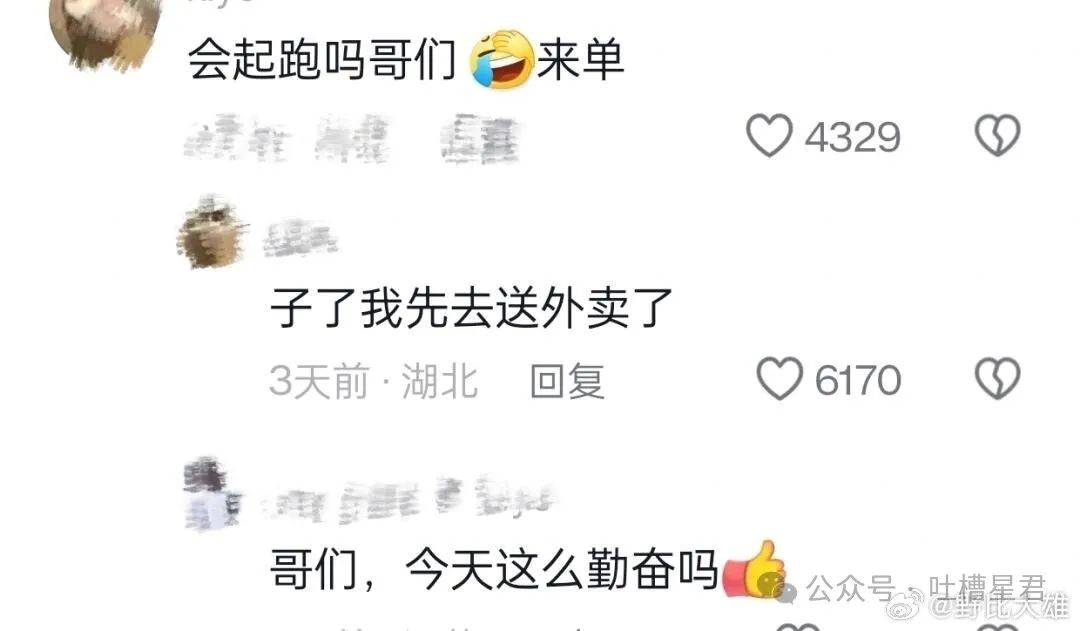This screenshot has width=1080, height=631.
Task: Like the comment with 4329 likes
Action: (x=769, y=135)
